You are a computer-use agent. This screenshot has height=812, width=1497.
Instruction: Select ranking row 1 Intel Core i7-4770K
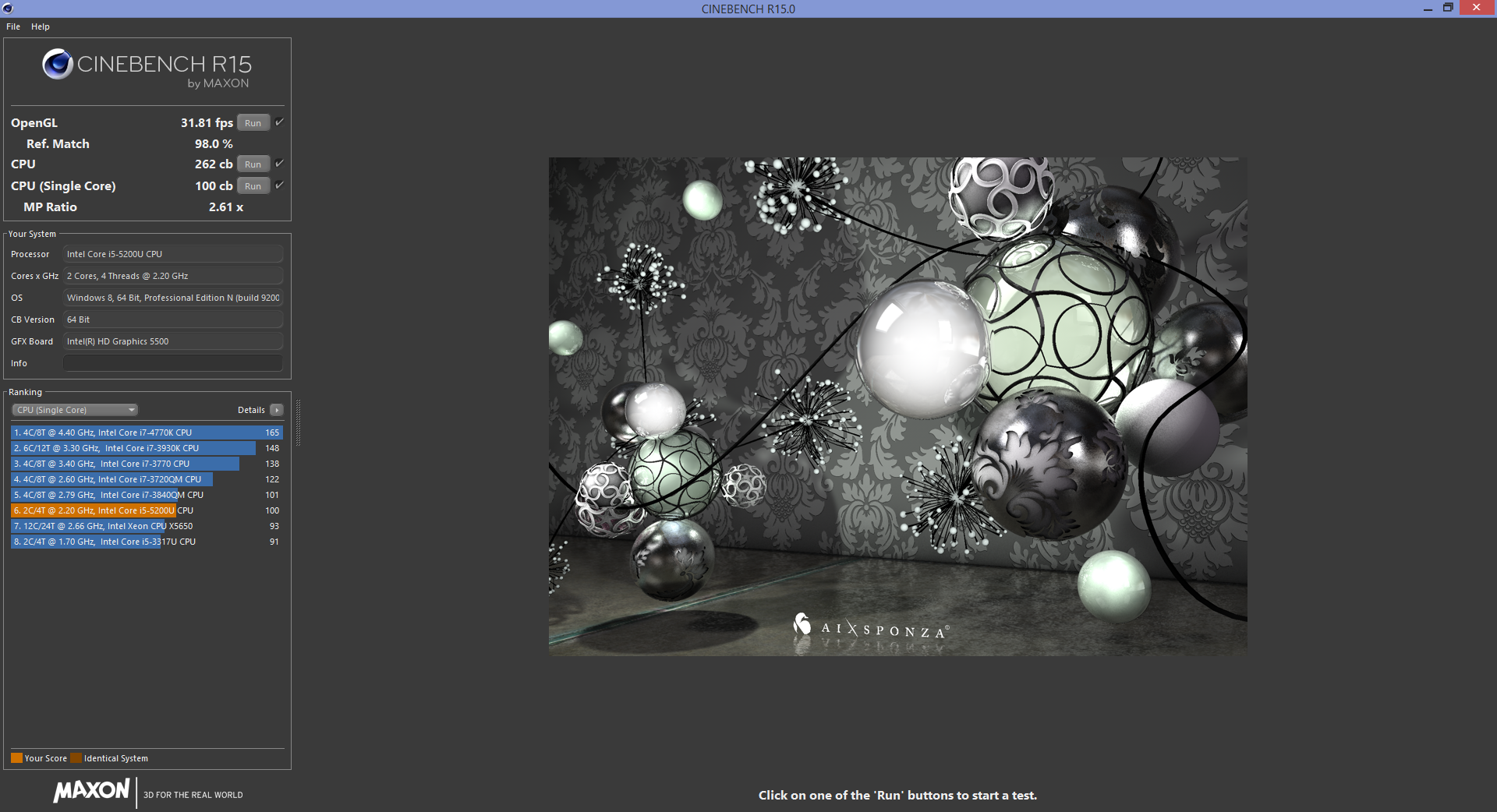[x=147, y=432]
